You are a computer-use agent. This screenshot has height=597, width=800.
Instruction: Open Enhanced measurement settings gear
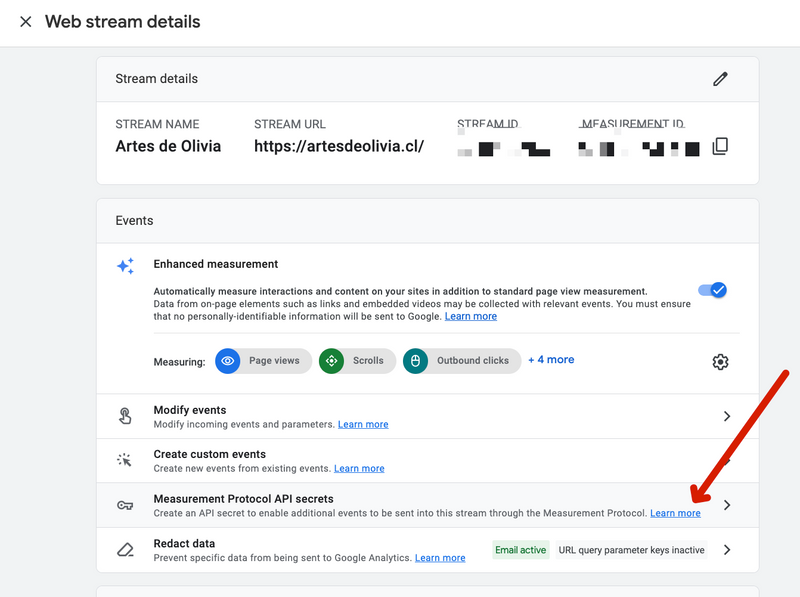[720, 362]
